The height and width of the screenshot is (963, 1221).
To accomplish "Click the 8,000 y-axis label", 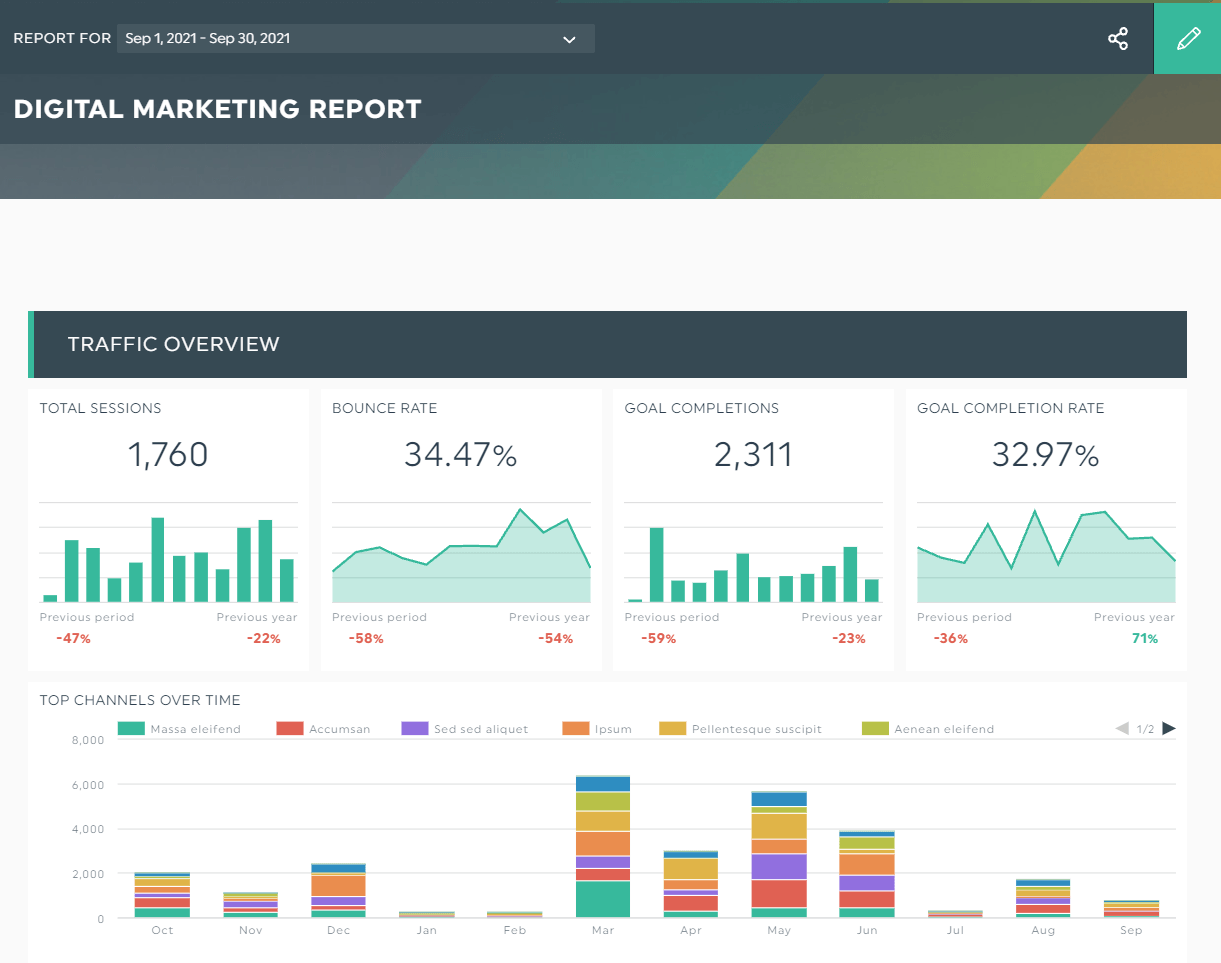I will pos(88,740).
